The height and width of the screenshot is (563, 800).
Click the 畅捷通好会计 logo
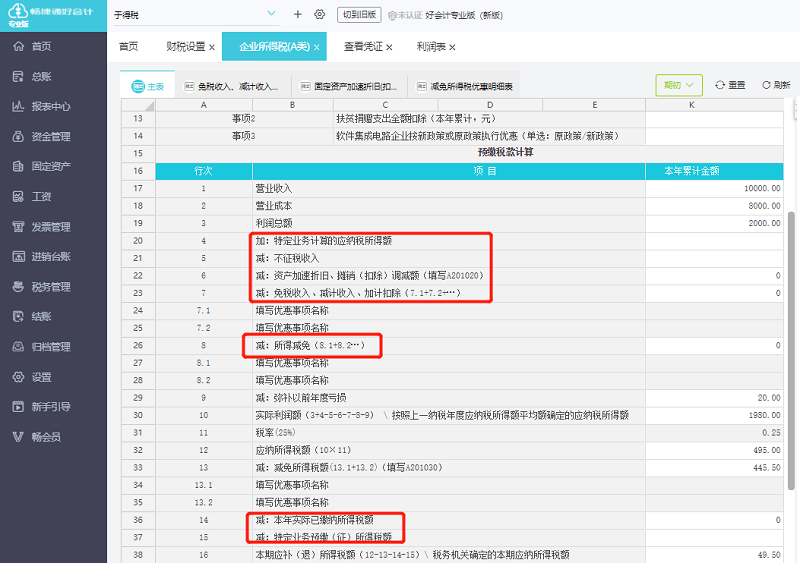click(x=51, y=15)
